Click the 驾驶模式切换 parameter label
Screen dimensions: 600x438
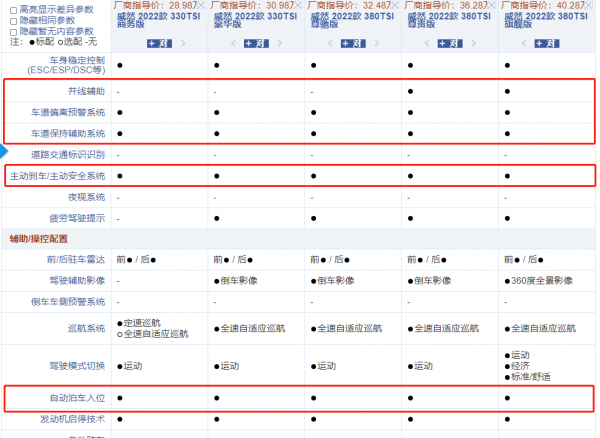77,366
